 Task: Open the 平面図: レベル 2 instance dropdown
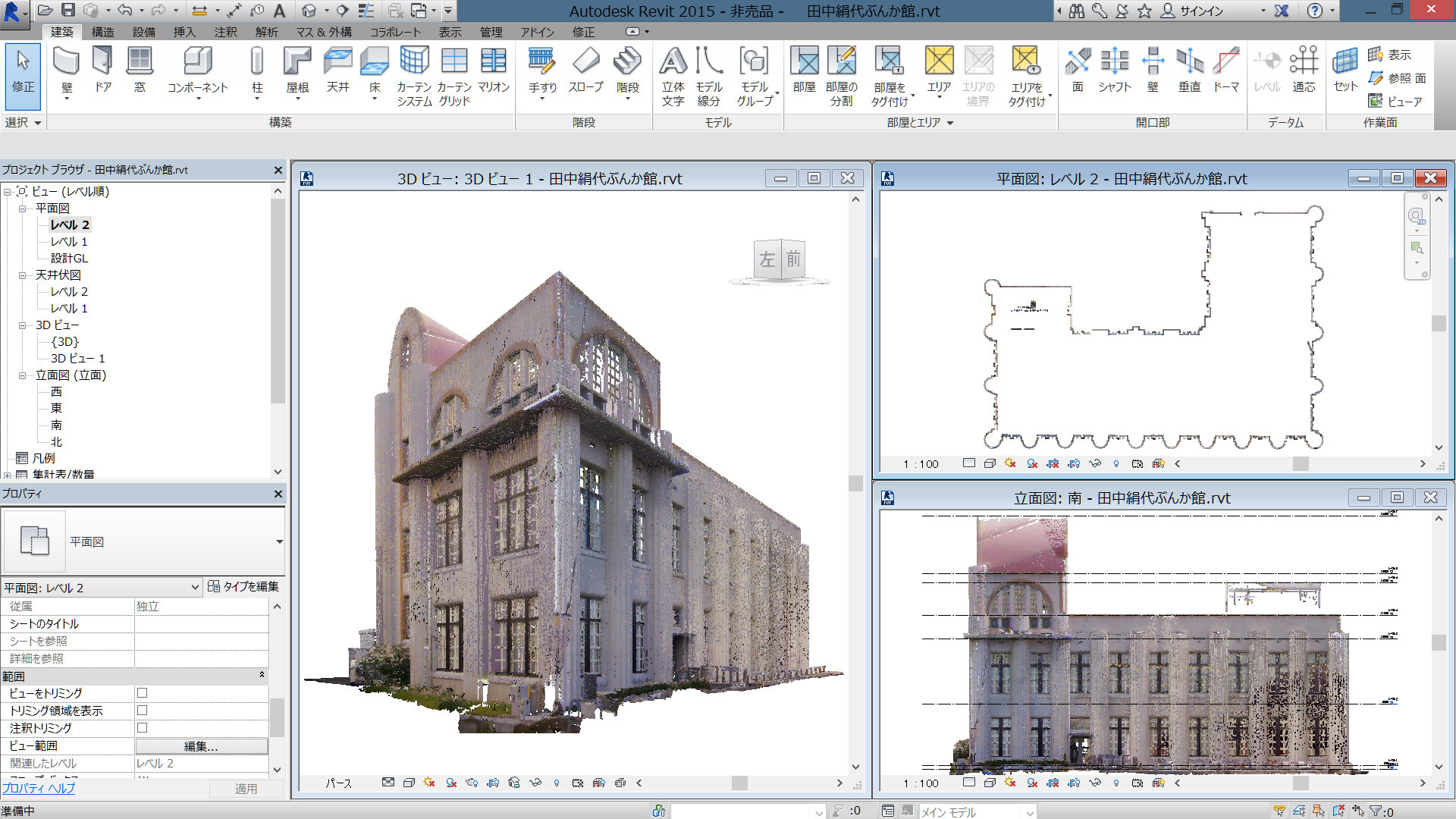194,588
